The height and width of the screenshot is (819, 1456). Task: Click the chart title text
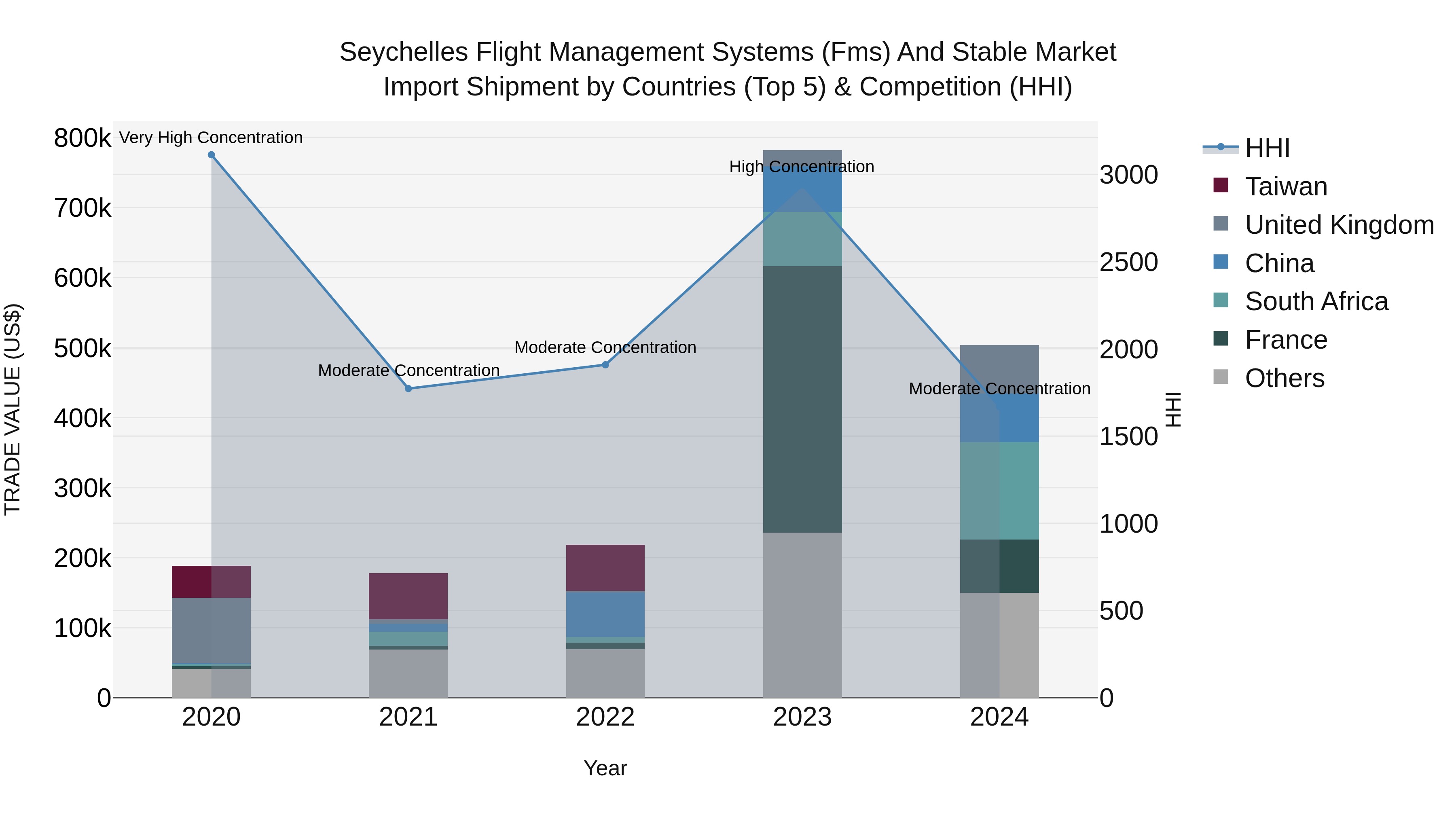coord(728,69)
